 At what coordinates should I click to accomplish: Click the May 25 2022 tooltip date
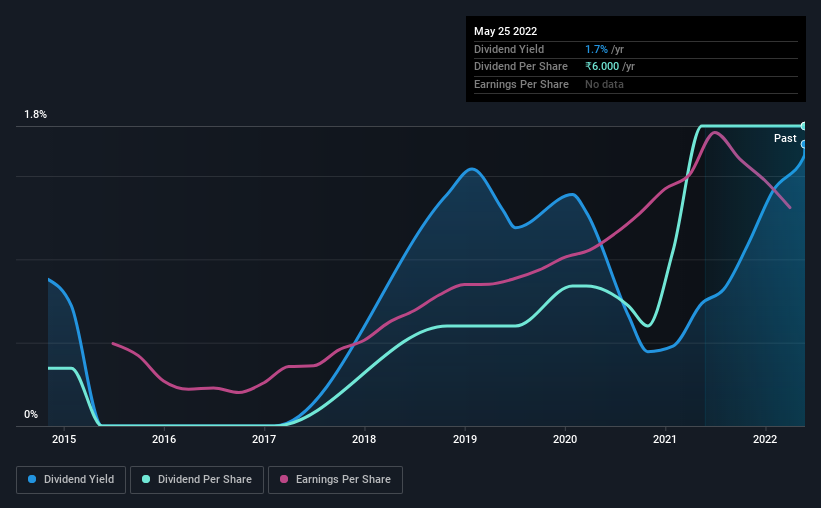tap(505, 31)
